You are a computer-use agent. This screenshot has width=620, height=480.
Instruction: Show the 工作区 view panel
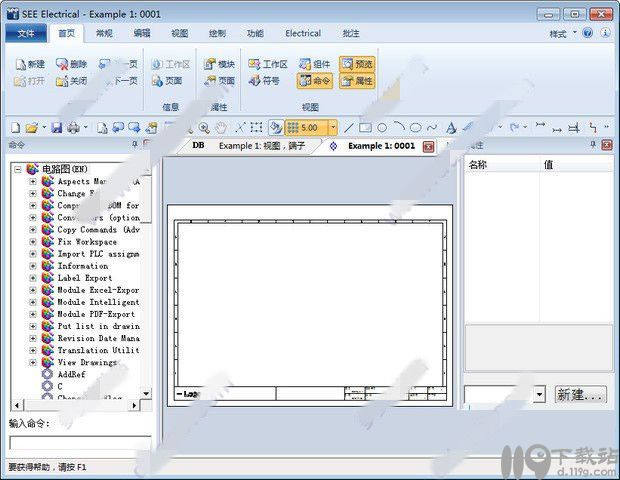tap(268, 64)
